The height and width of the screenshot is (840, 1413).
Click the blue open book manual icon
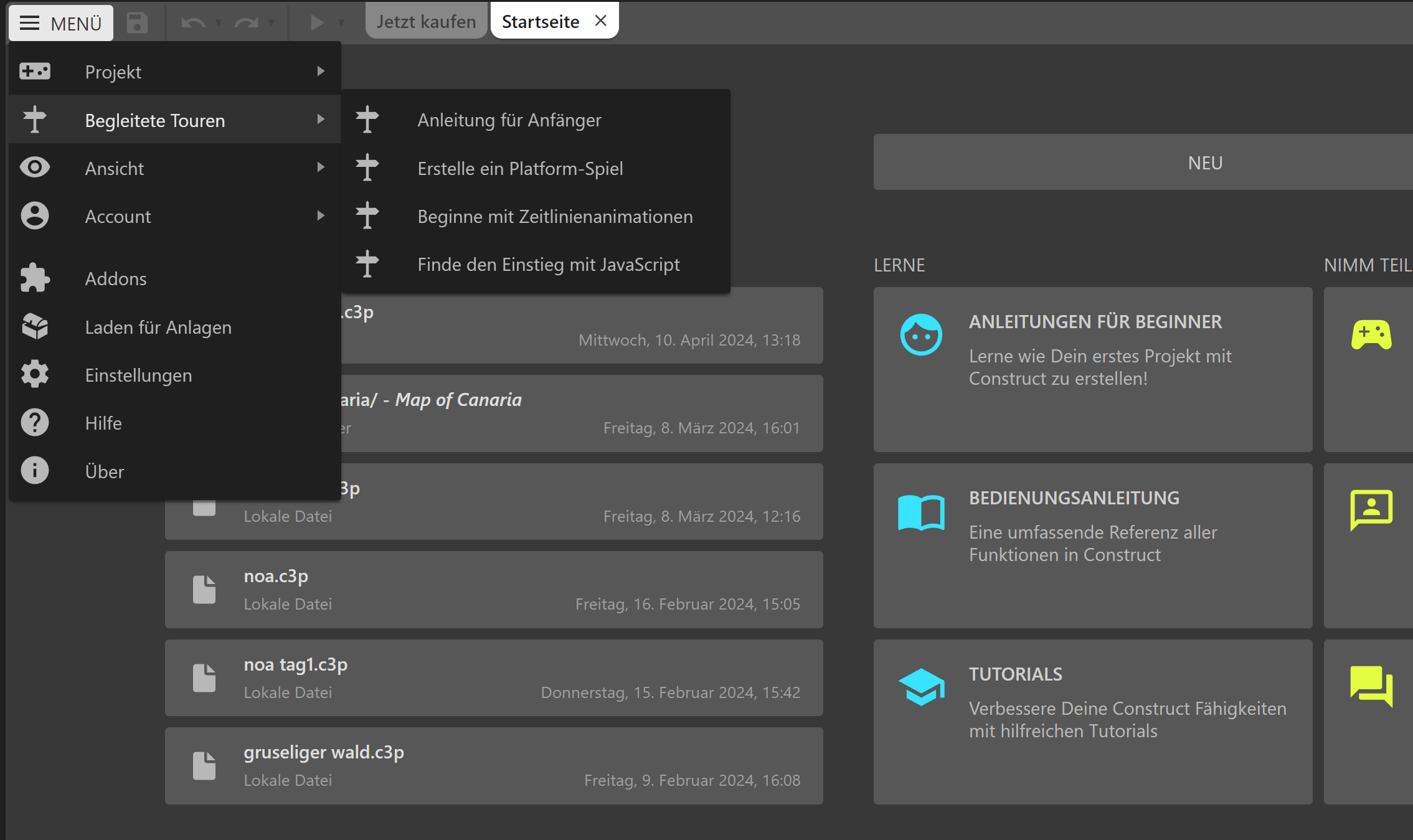(921, 512)
